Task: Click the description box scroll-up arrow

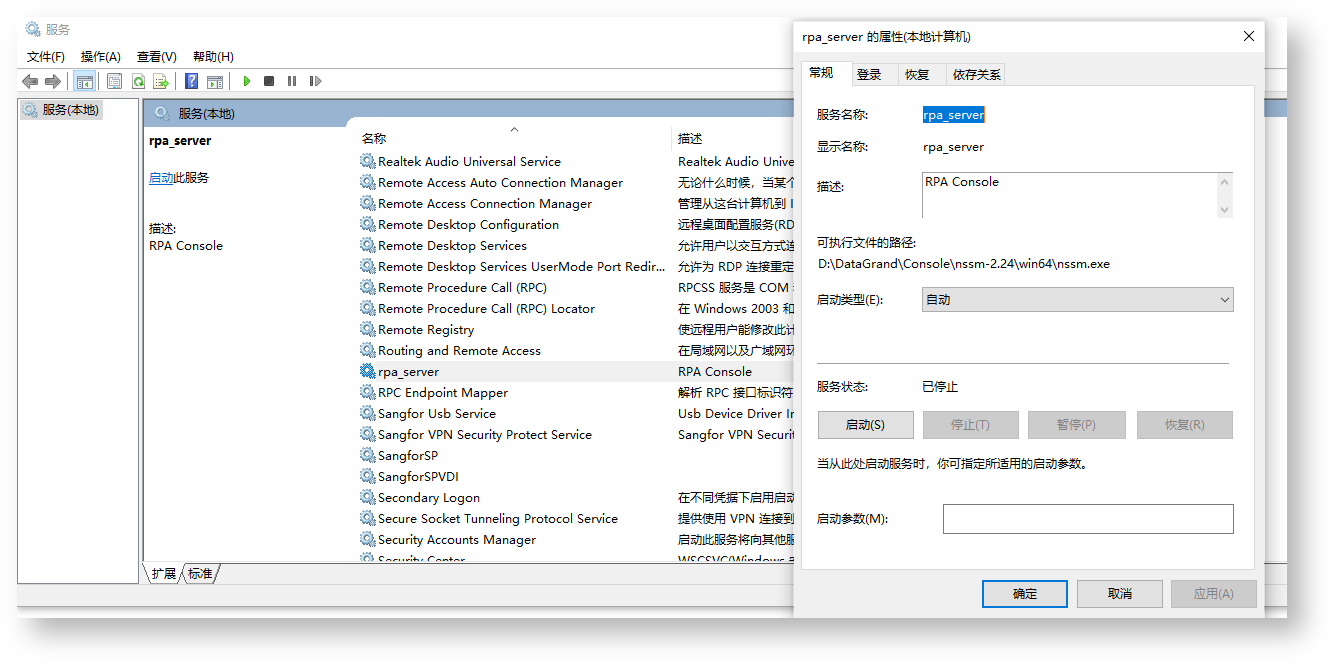Action: [1224, 182]
